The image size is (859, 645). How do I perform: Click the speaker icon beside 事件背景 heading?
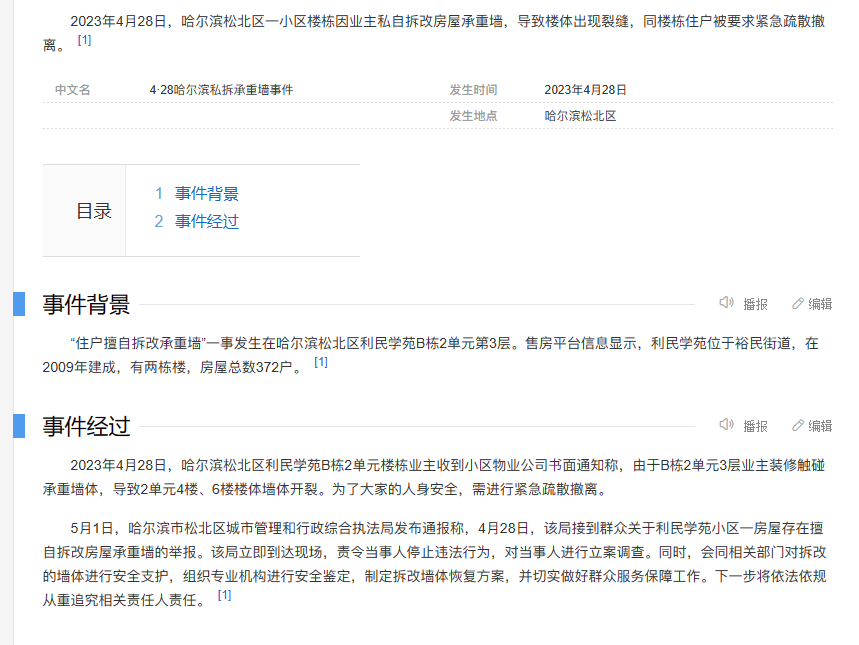tap(727, 303)
